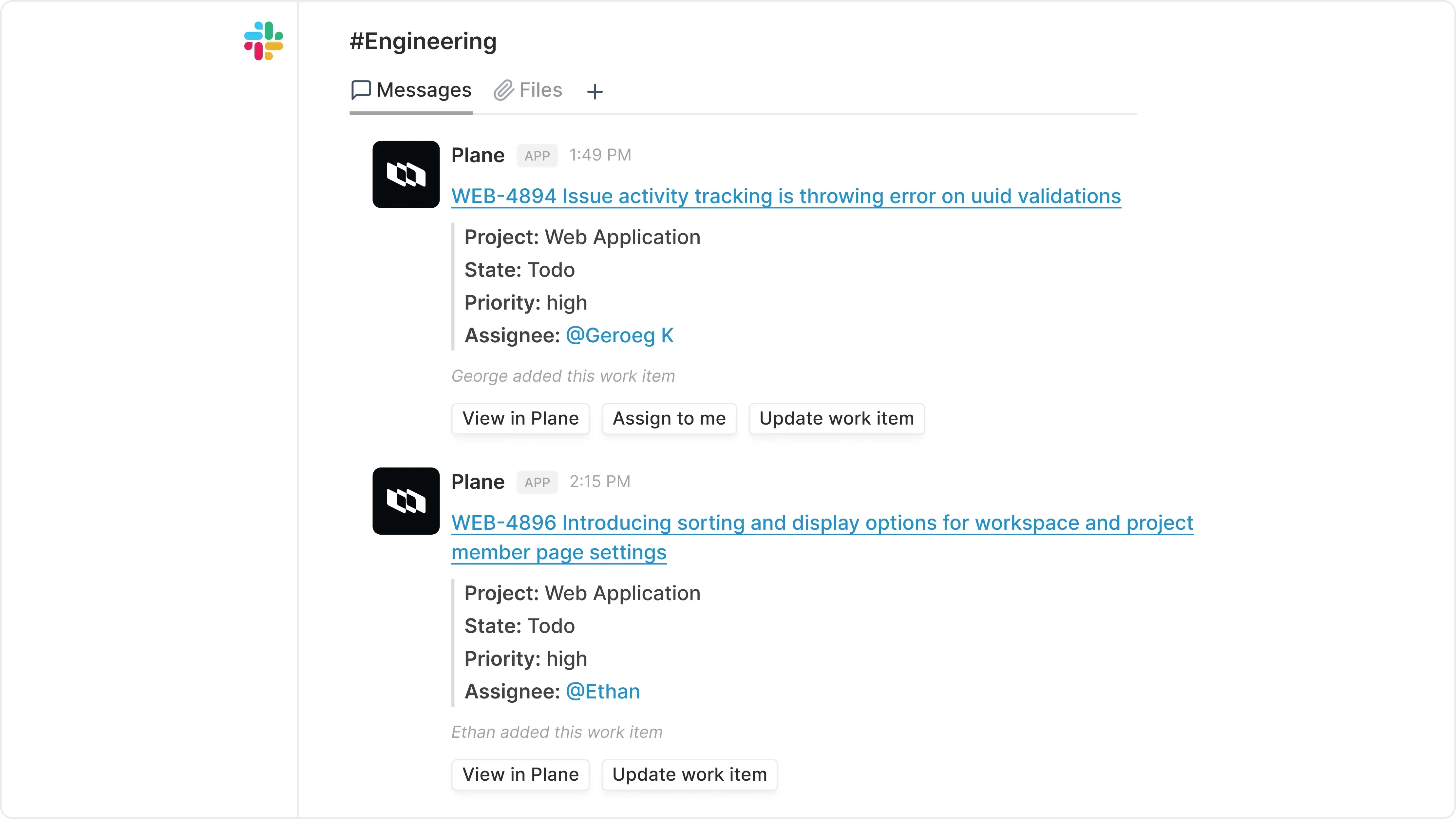Open the @Geroeg K assignee mention
1456x819 pixels.
[620, 335]
